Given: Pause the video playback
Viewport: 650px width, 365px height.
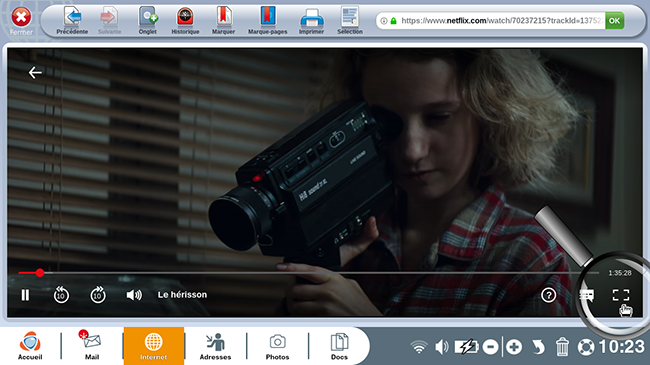Looking at the screenshot, I should coord(25,295).
